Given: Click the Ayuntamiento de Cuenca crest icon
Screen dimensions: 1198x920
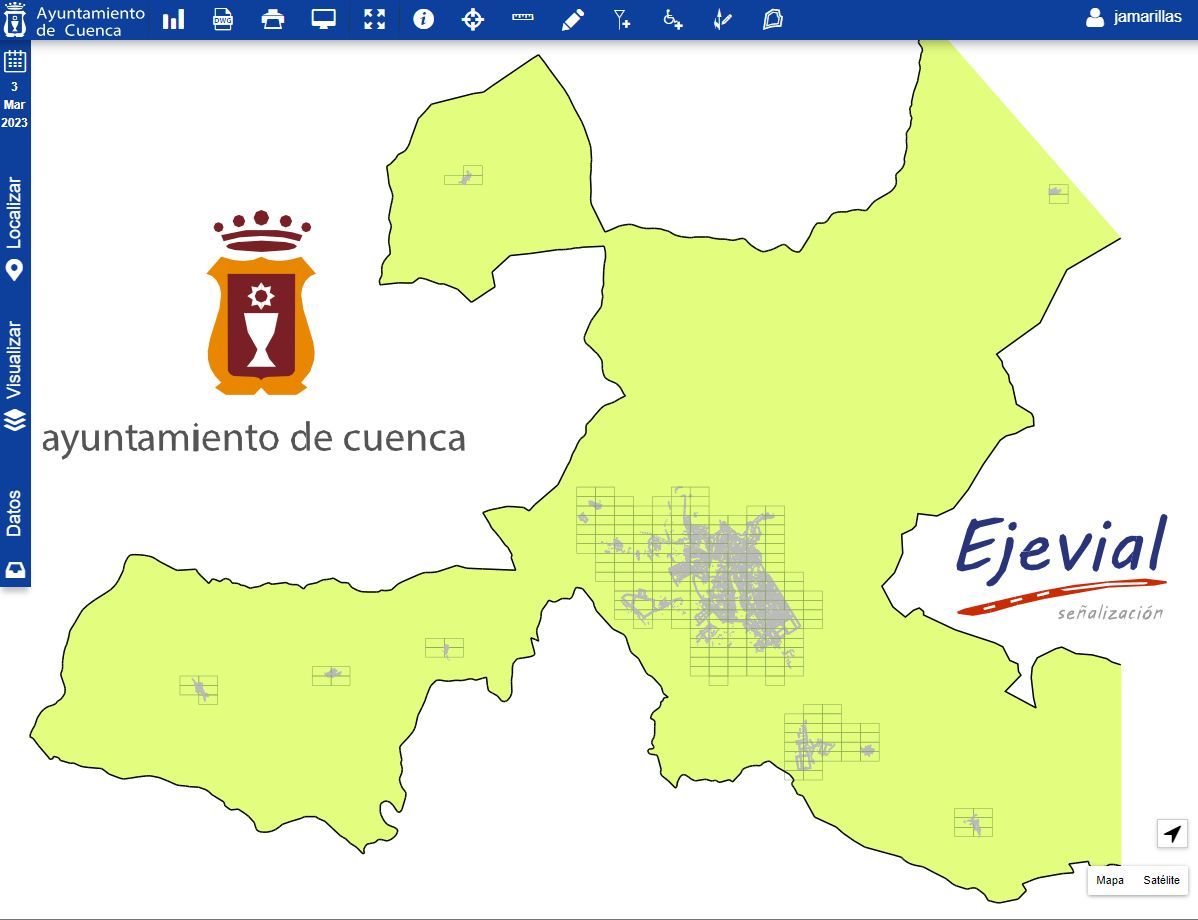Looking at the screenshot, I should coord(15,20).
